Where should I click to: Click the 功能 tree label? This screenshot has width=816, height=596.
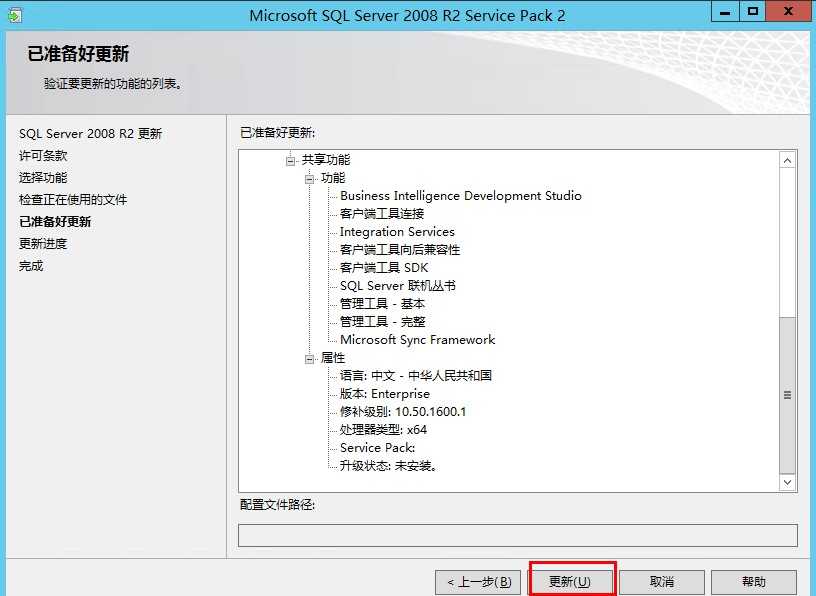(x=333, y=178)
